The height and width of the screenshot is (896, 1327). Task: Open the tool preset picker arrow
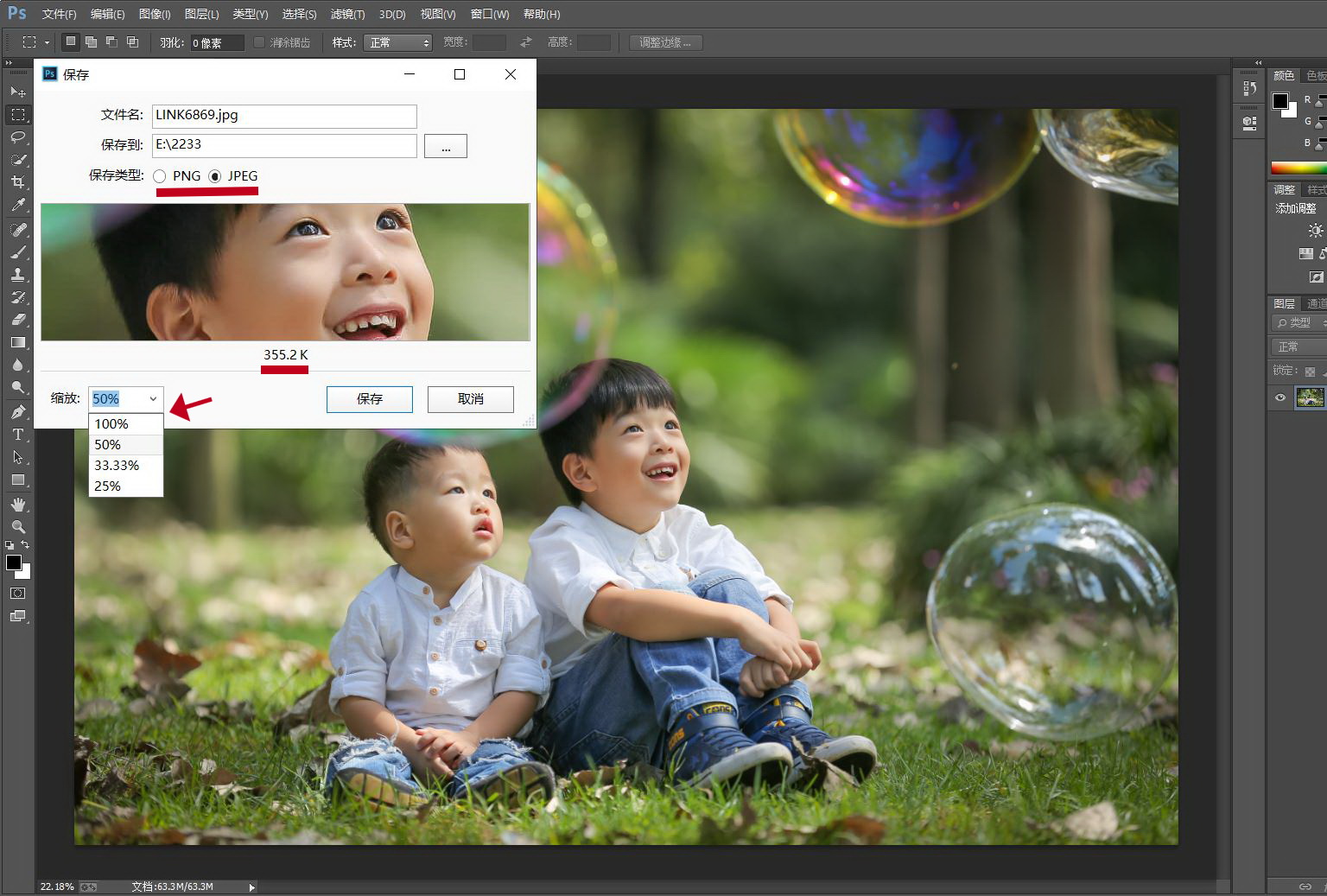(x=47, y=42)
